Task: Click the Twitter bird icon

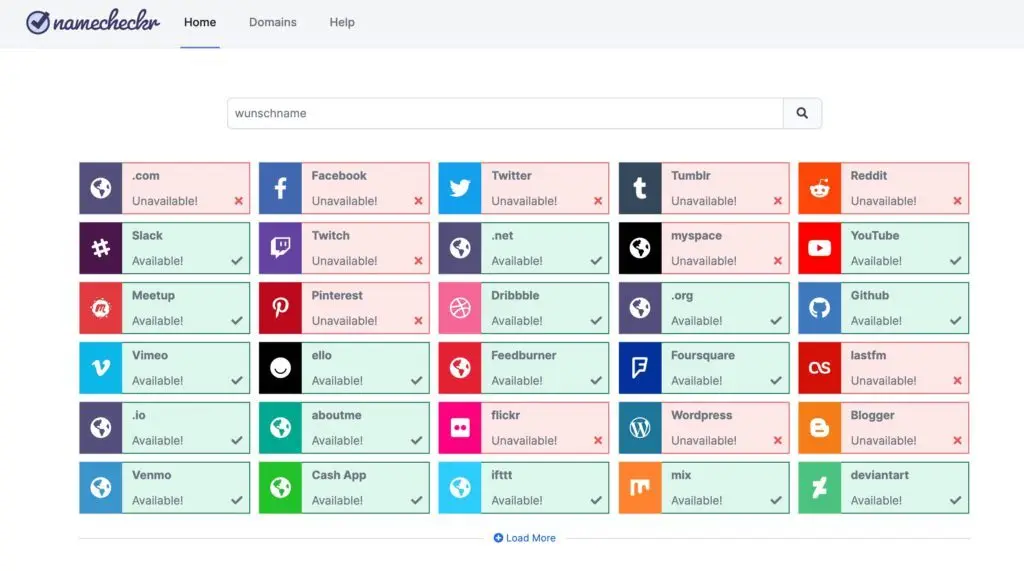Action: pos(460,188)
